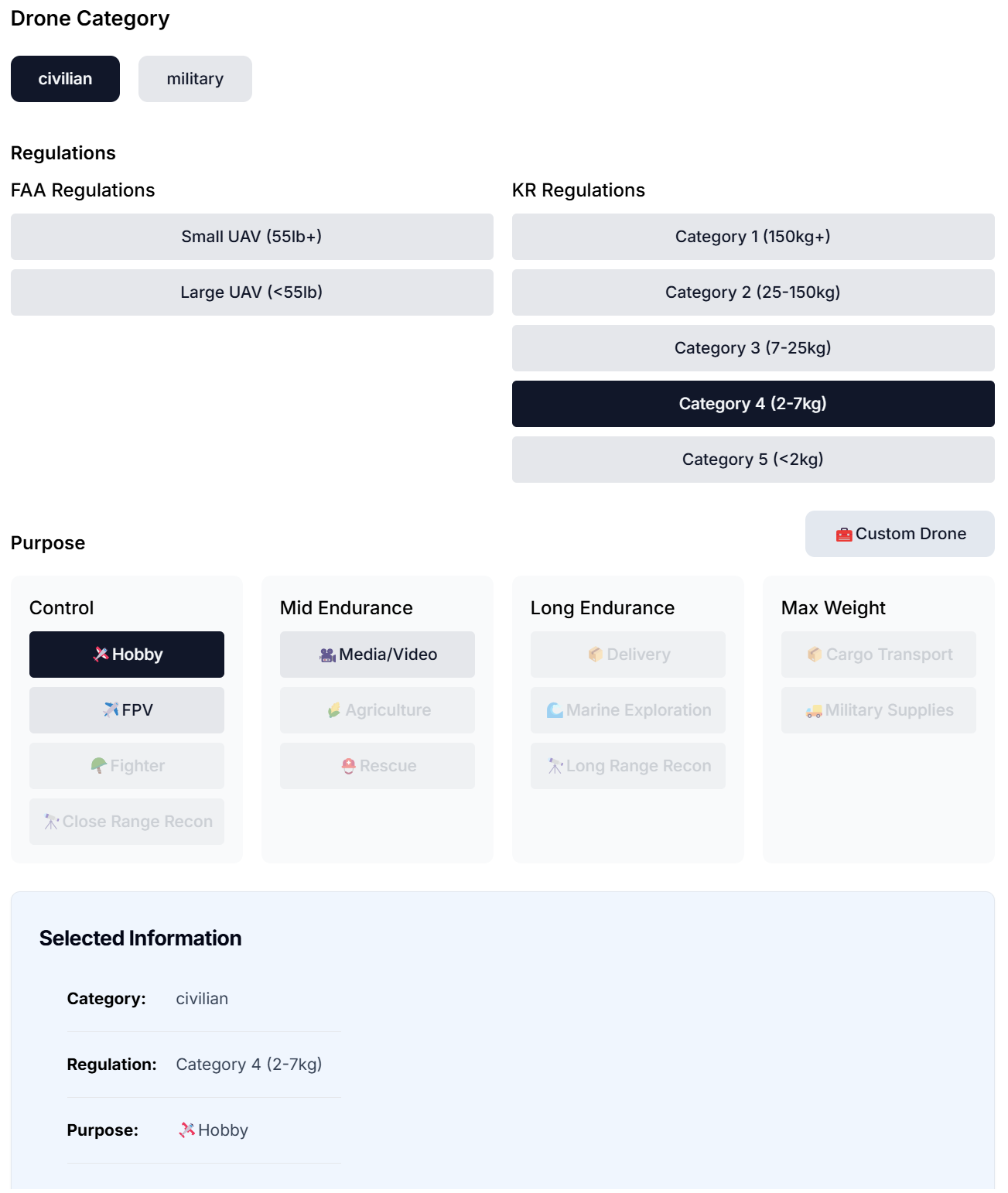Toggle the civilian drone category
This screenshot has width=1008, height=1193.
(x=65, y=79)
